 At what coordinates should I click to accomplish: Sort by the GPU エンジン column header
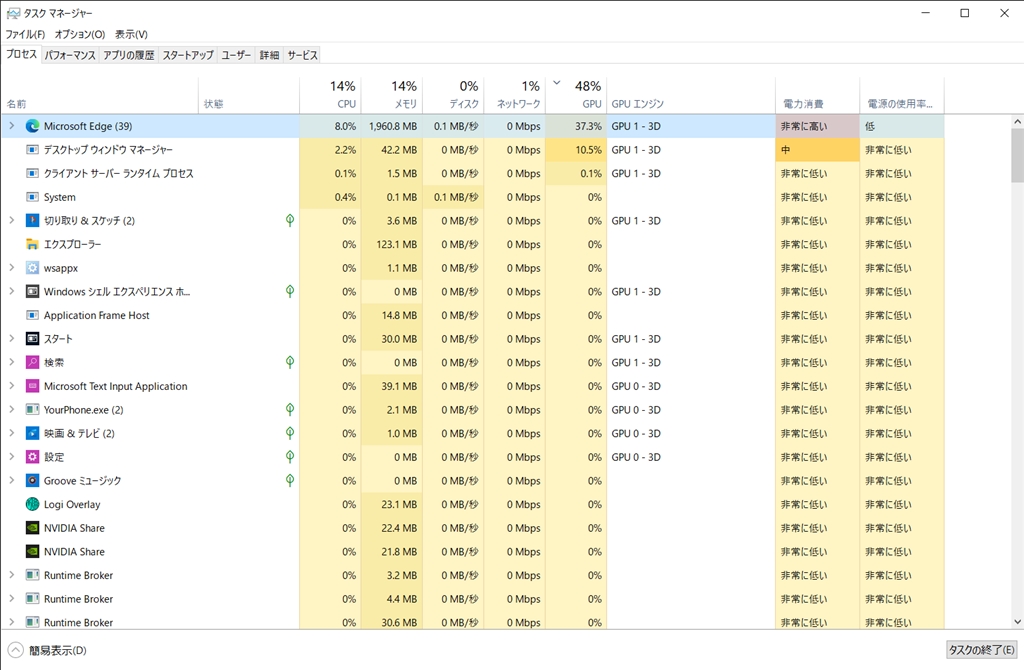pos(691,95)
